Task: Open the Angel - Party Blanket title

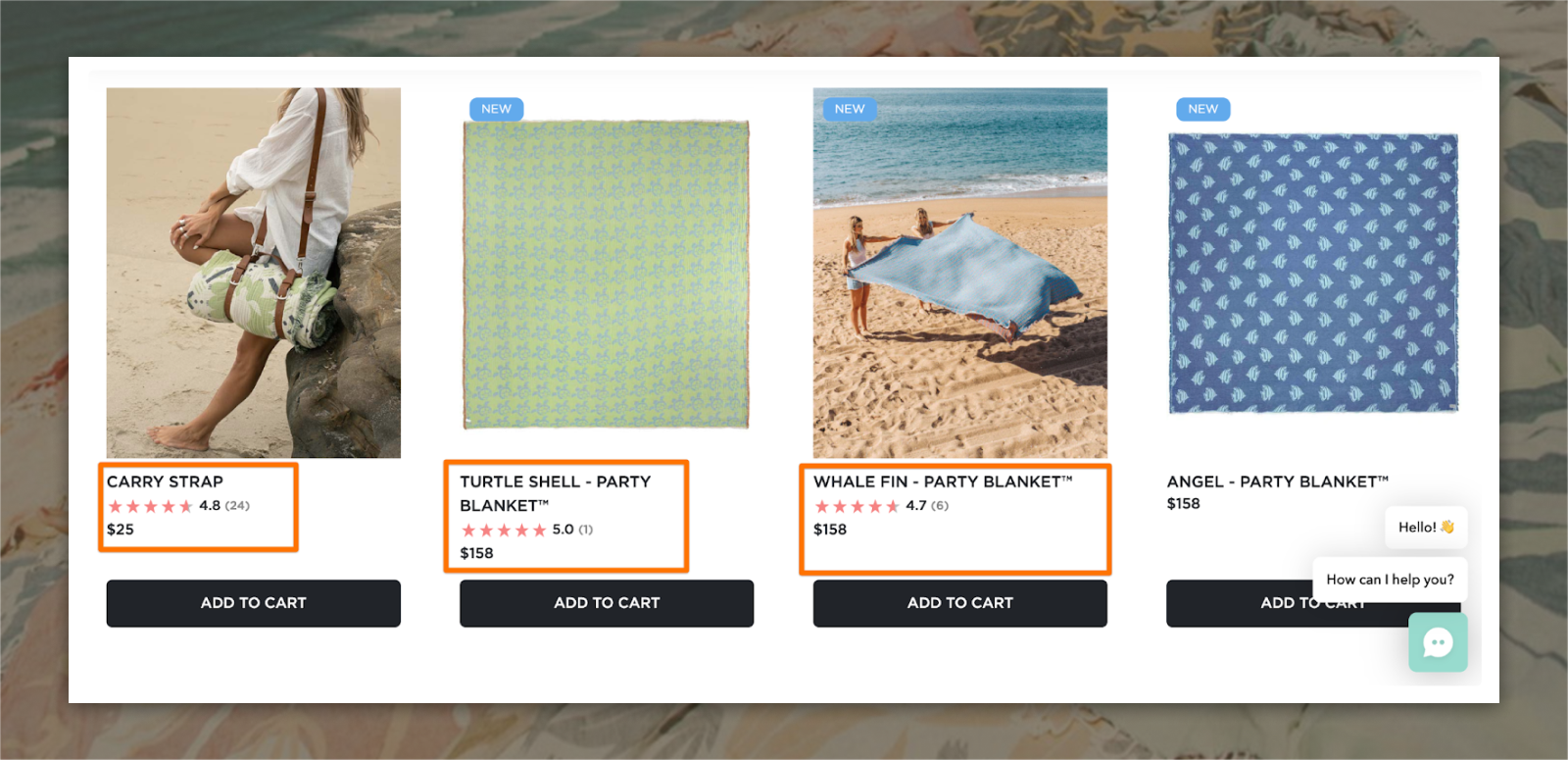Action: click(1277, 481)
